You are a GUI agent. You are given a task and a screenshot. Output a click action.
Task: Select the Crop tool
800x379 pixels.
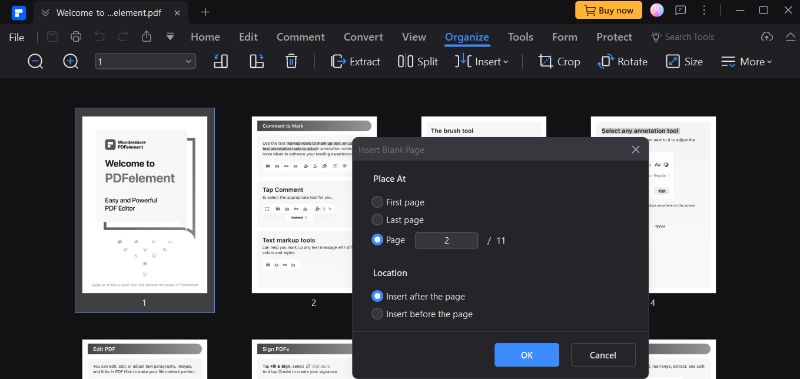[559, 62]
